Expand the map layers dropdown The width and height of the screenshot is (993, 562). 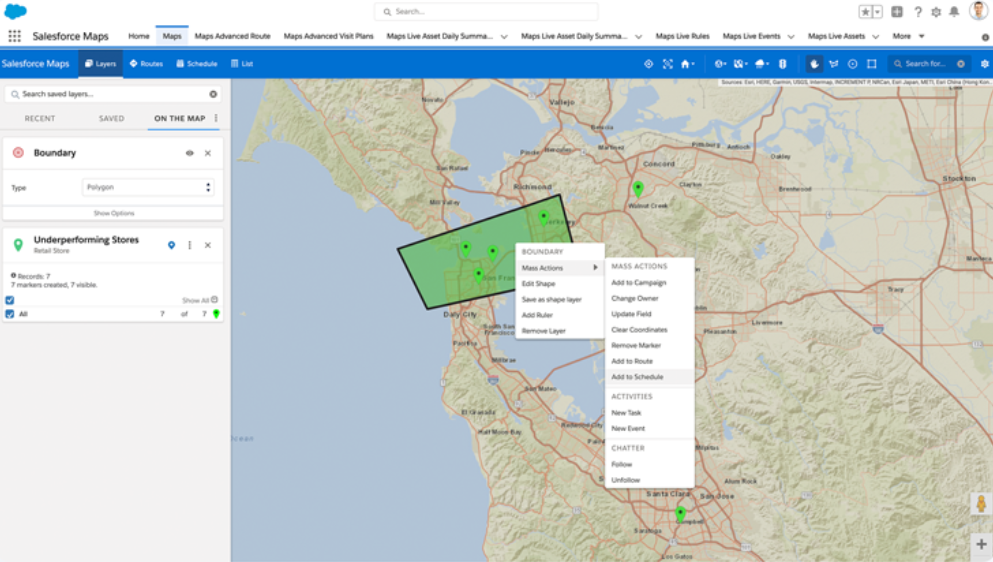click(740, 63)
